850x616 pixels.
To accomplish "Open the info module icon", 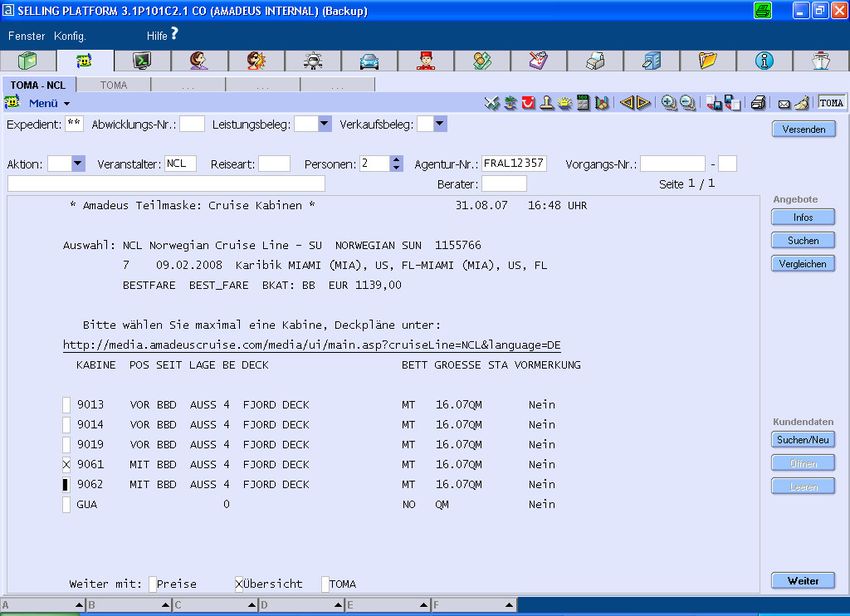I will coord(765,61).
